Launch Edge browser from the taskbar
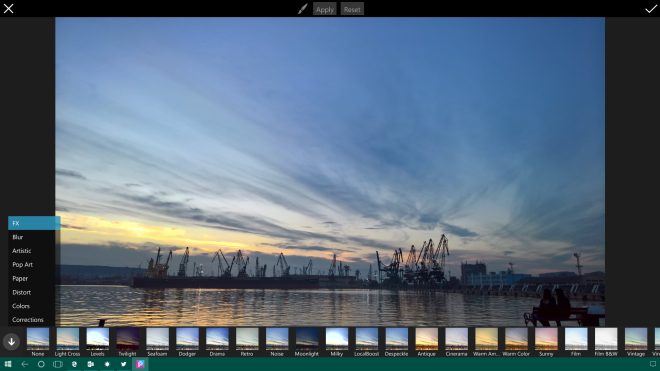Image resolution: width=660 pixels, height=371 pixels. point(74,364)
